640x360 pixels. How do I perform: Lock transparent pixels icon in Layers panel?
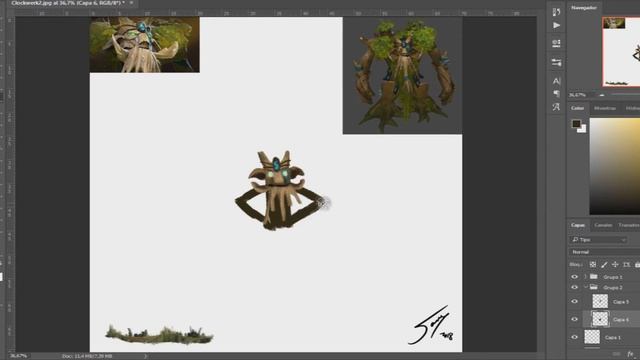click(x=593, y=264)
